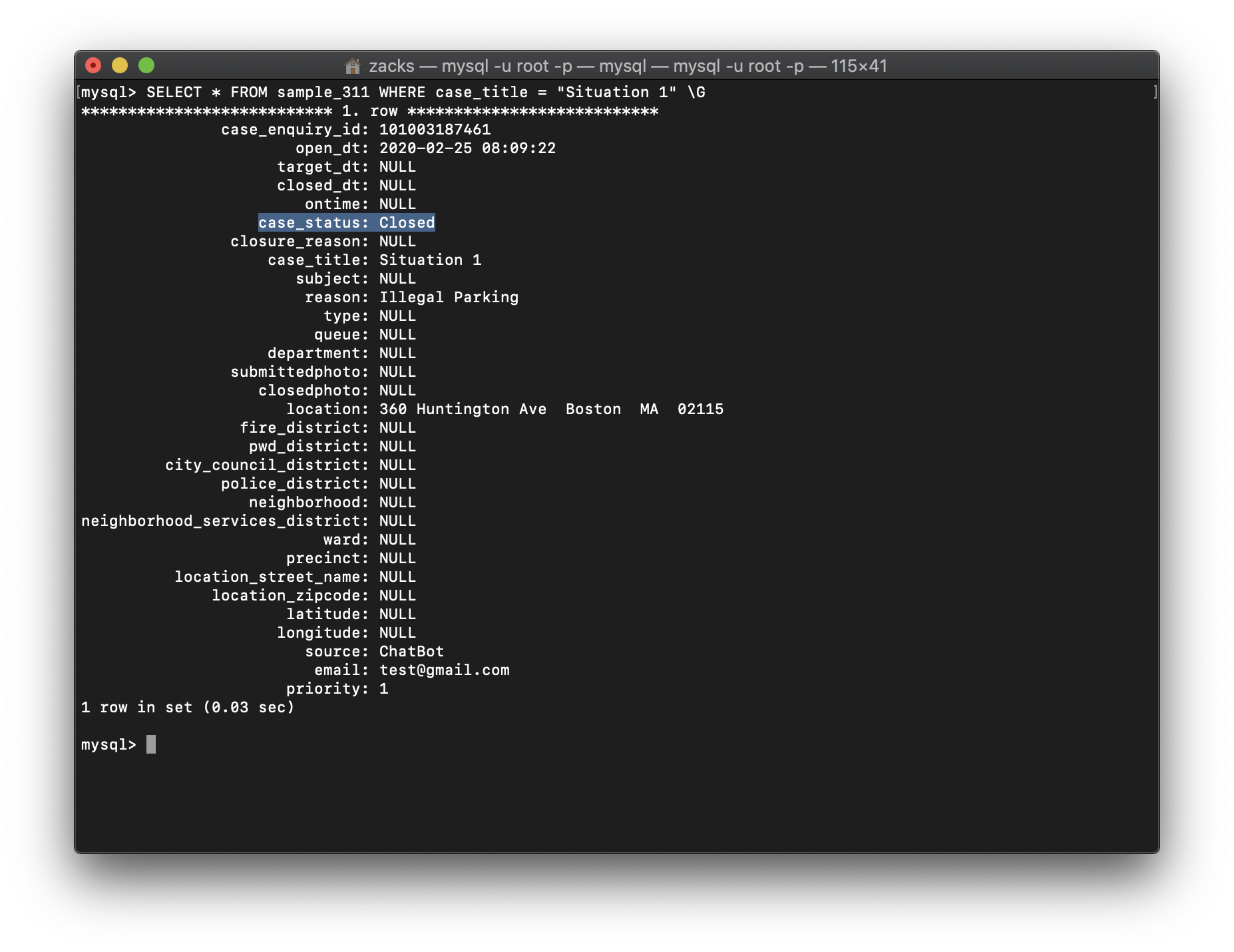
Task: Click the target_dt field label
Action: click(x=323, y=167)
